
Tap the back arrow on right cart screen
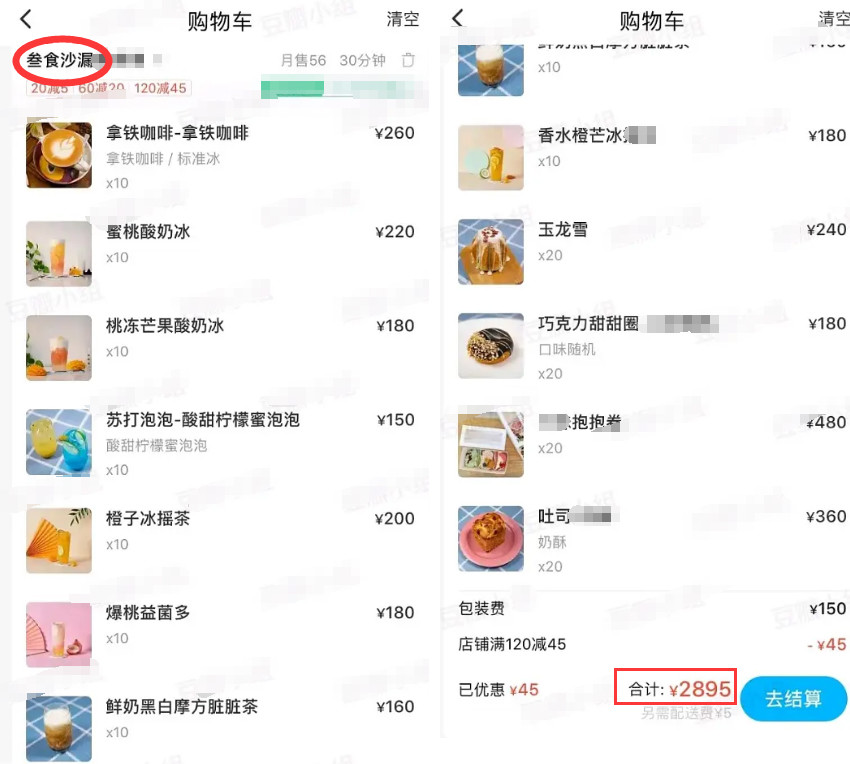click(458, 18)
